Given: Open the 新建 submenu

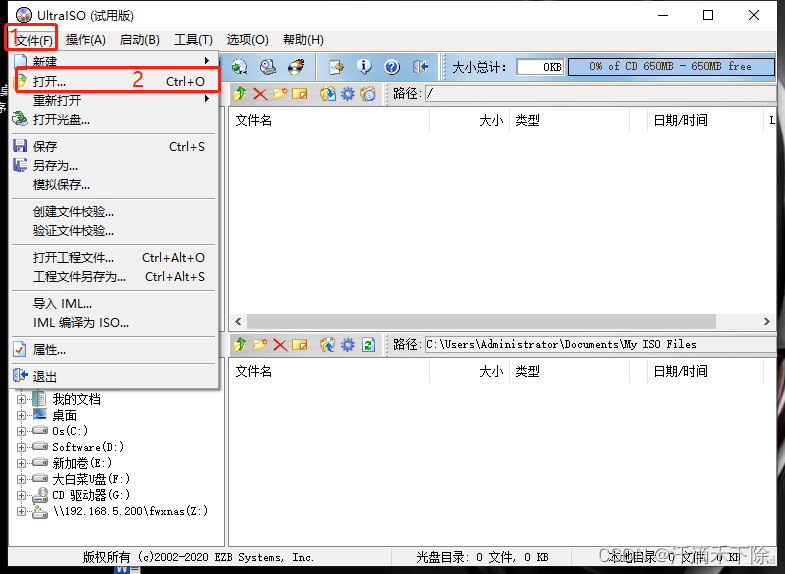Looking at the screenshot, I should pyautogui.click(x=114, y=61).
